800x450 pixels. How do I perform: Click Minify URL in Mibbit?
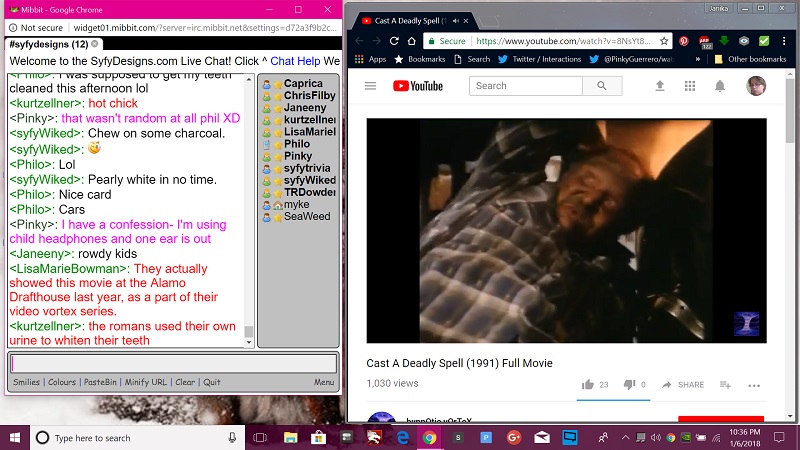click(145, 382)
